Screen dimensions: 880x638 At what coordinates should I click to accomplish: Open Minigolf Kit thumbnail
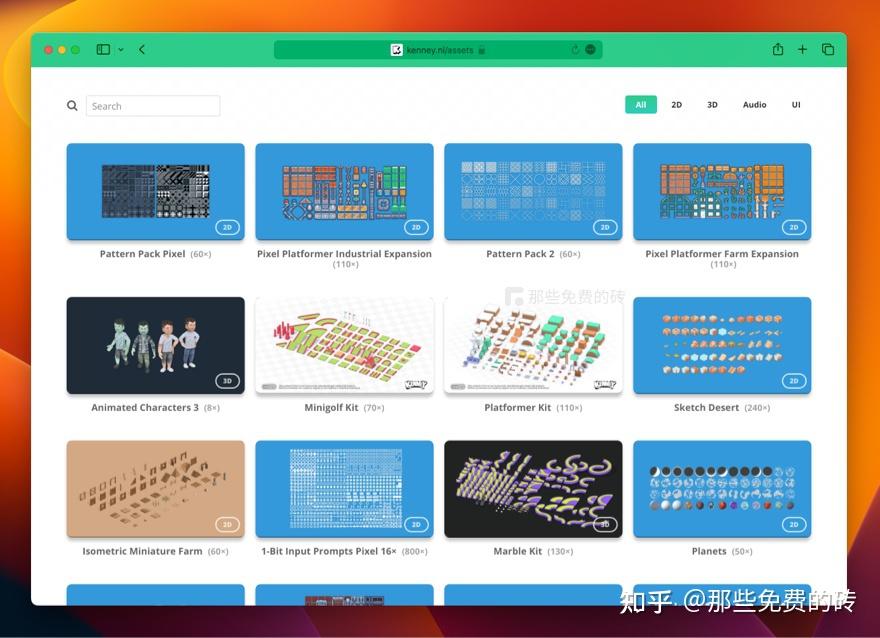pyautogui.click(x=345, y=345)
